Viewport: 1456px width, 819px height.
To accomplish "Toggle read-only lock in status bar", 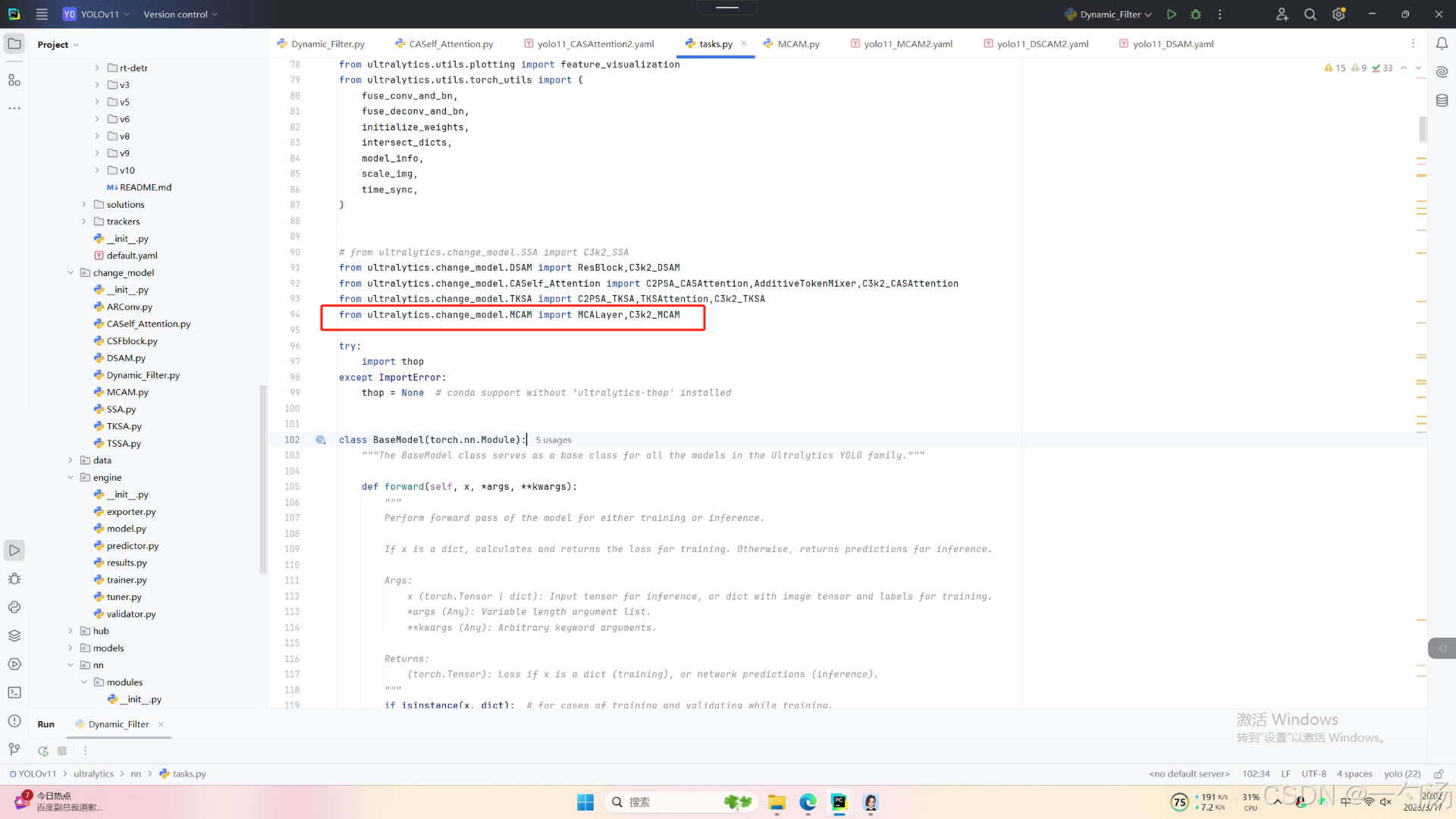I will click(x=1439, y=774).
